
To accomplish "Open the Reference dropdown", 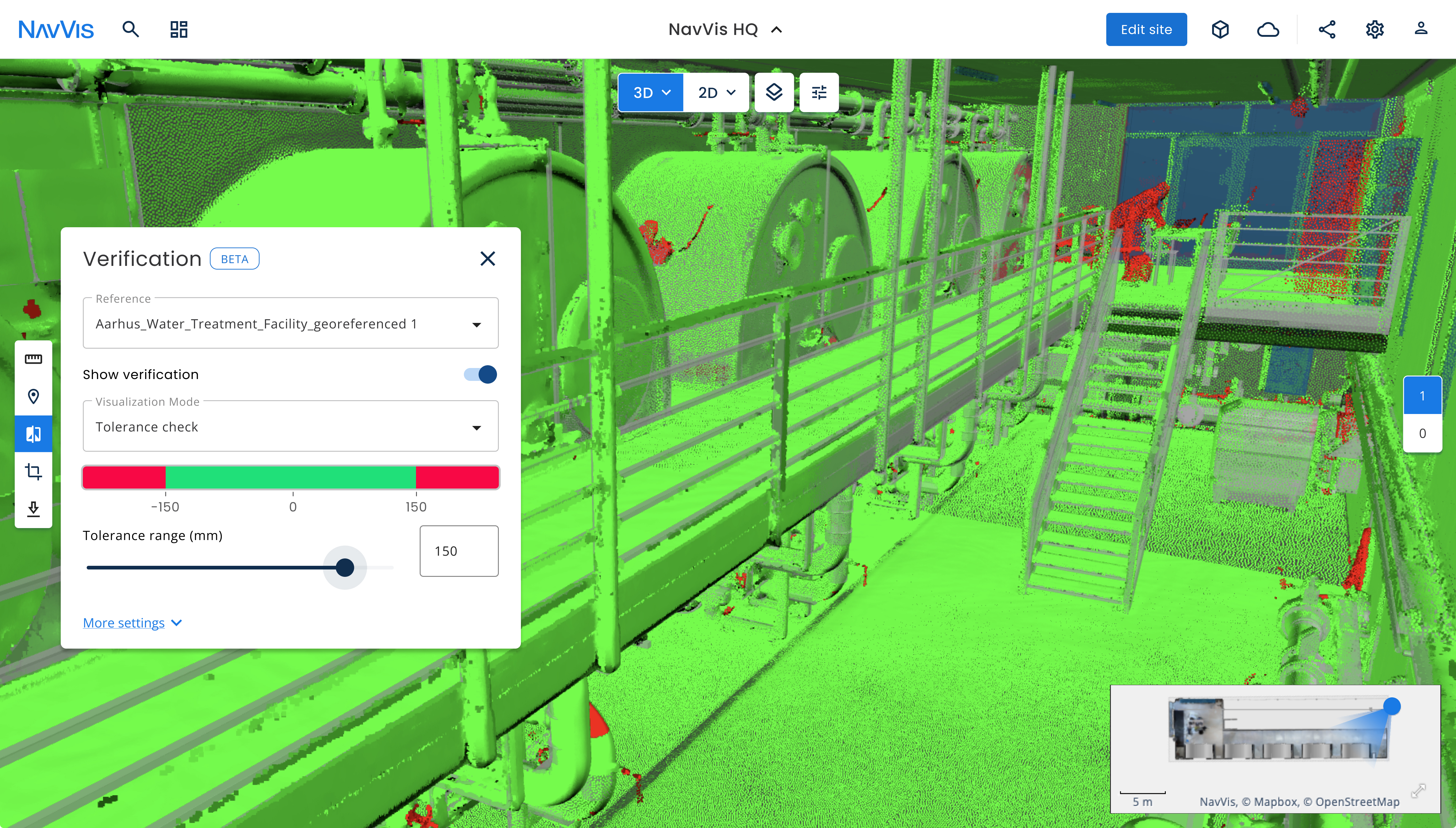I will (291, 323).
